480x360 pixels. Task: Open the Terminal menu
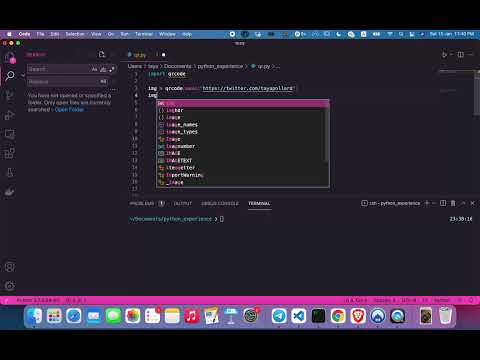pyautogui.click(x=144, y=34)
